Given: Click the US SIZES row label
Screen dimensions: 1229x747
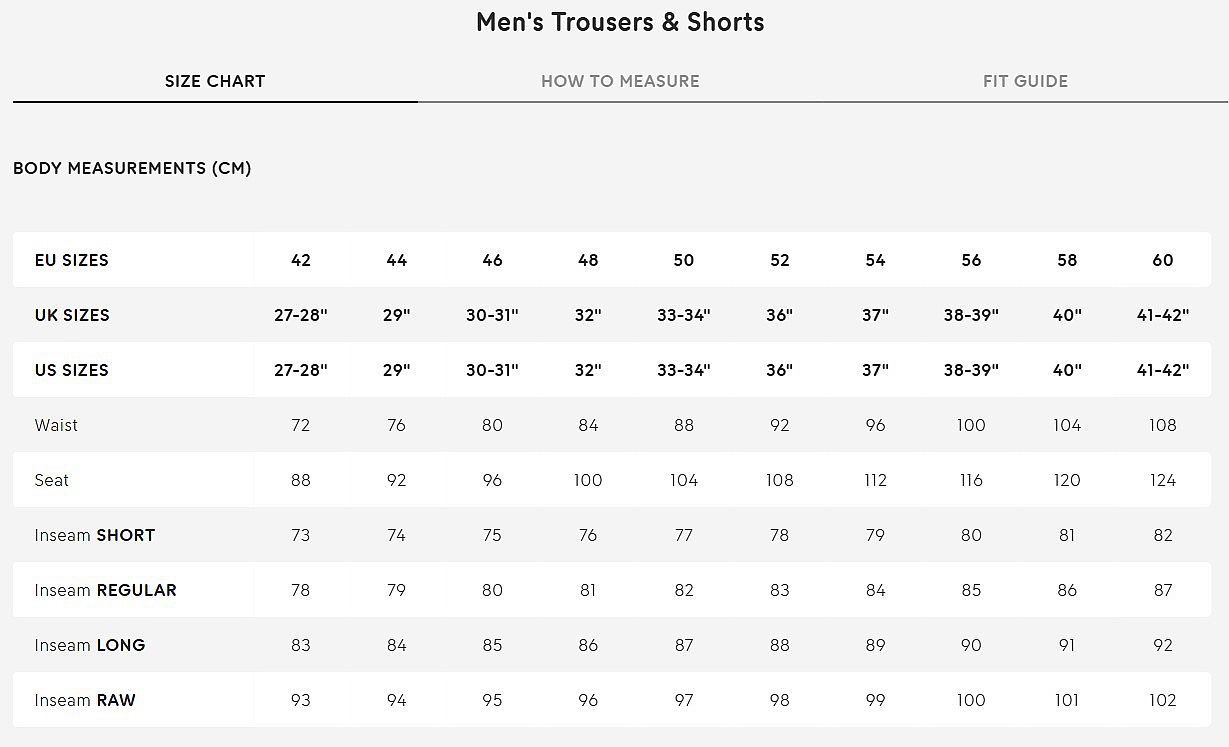Looking at the screenshot, I should (71, 370).
